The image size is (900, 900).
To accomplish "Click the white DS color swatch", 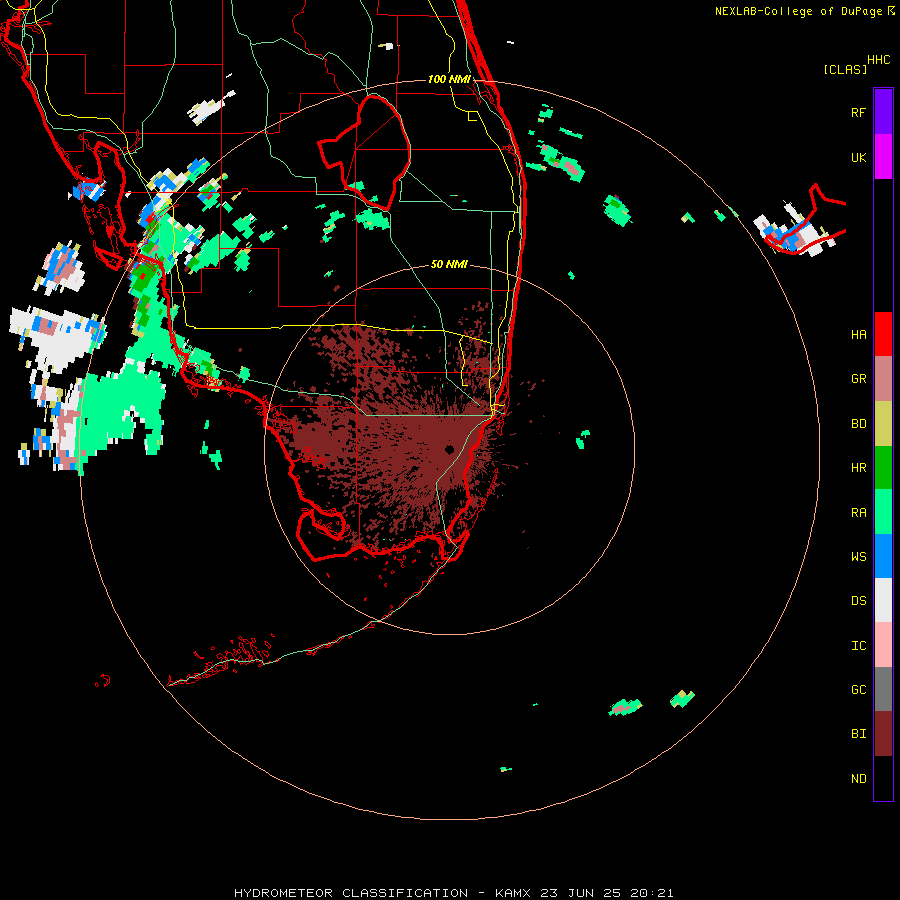I will coord(883,600).
